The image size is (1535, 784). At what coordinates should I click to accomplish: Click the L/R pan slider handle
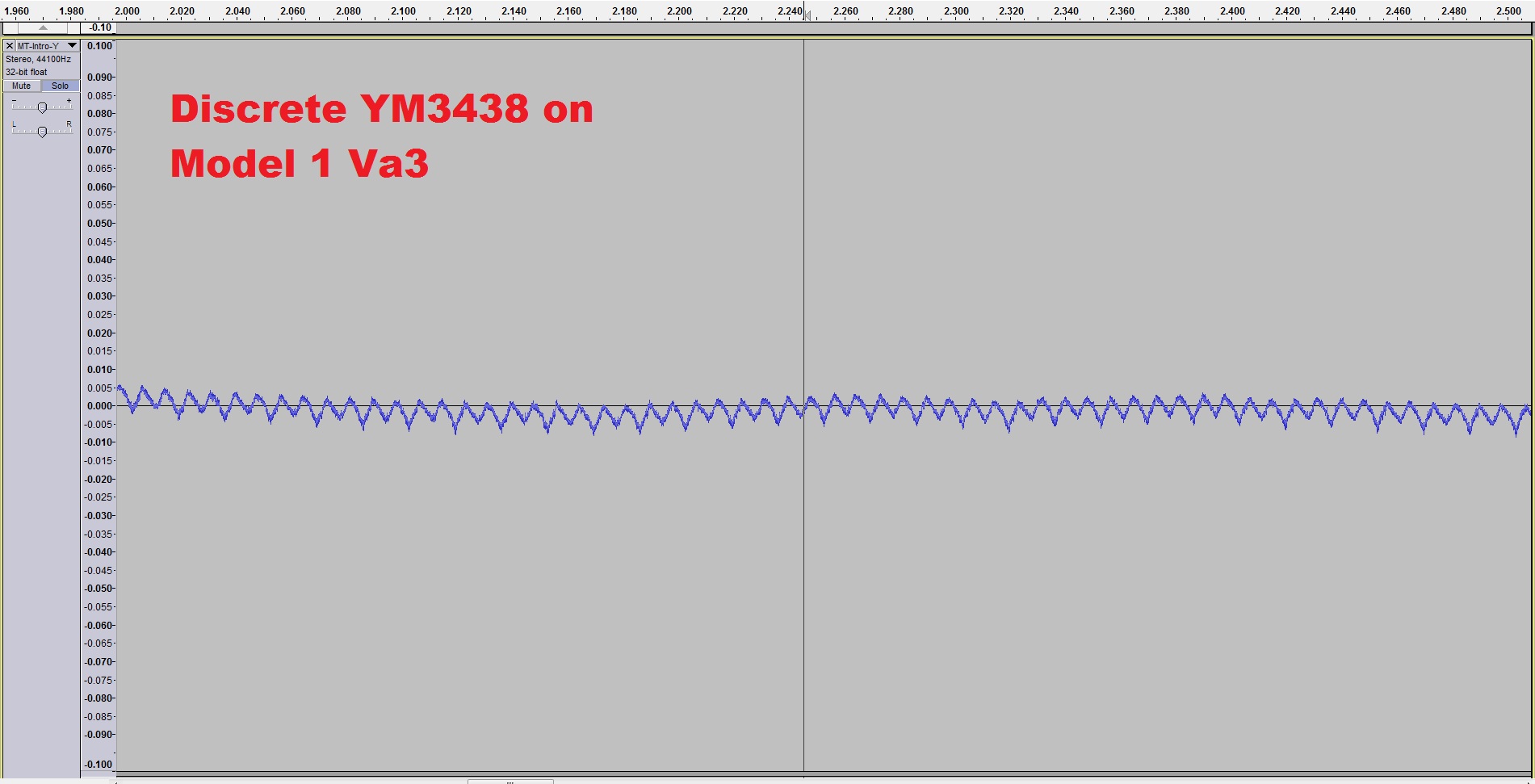(42, 132)
